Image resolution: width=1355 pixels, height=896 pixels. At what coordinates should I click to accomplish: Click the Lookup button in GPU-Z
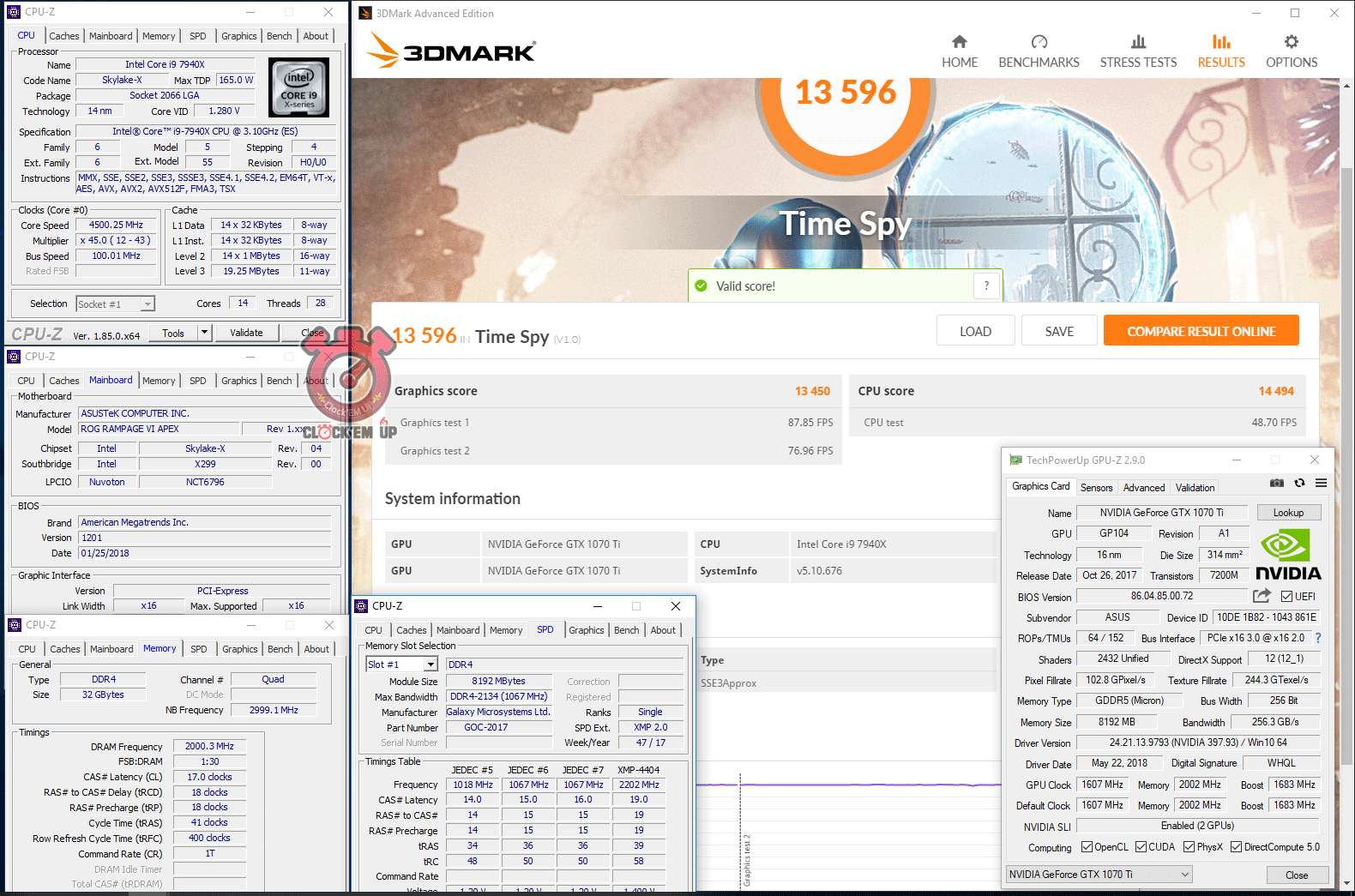1288,513
